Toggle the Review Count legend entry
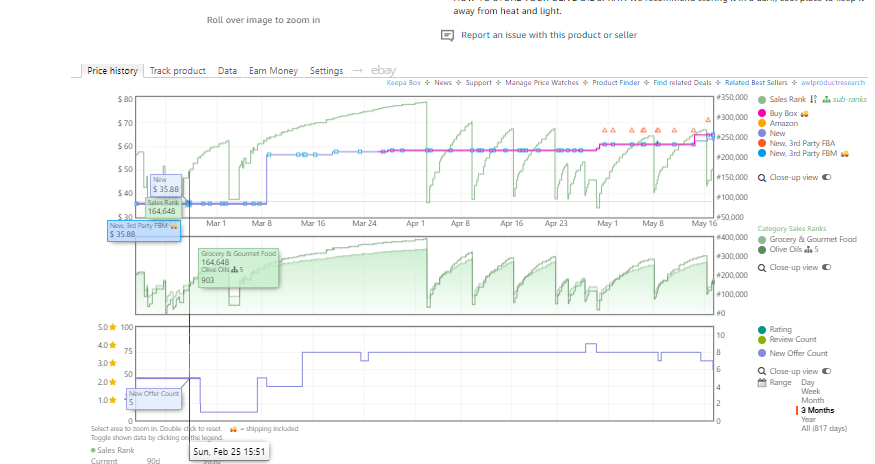The width and height of the screenshot is (875, 464). 787,339
